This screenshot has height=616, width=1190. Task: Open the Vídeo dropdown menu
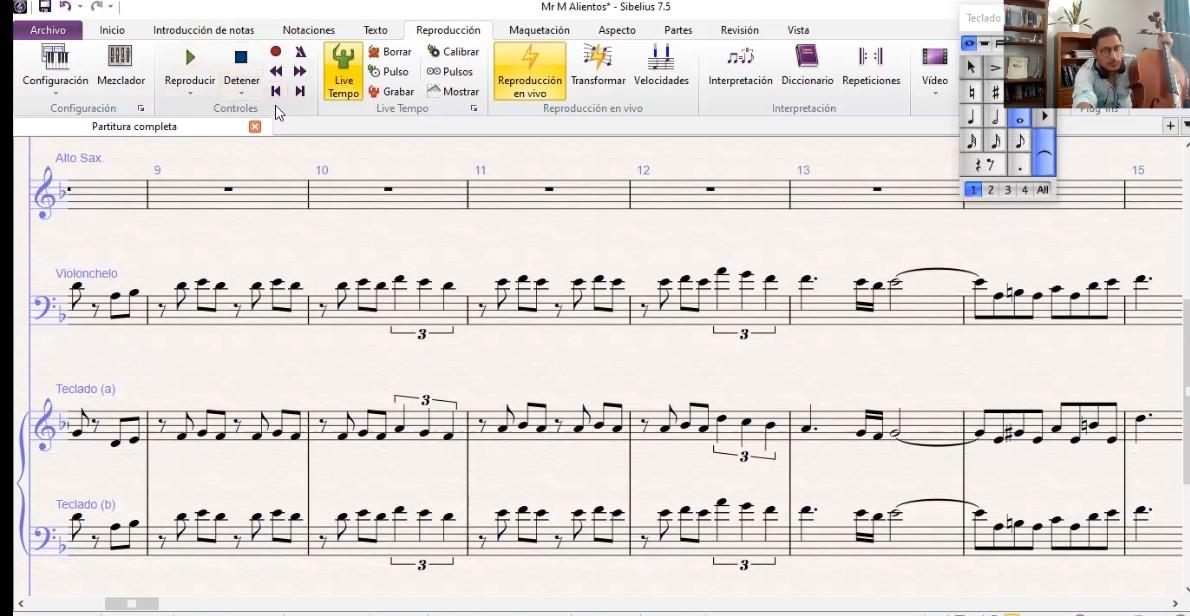pos(935,94)
